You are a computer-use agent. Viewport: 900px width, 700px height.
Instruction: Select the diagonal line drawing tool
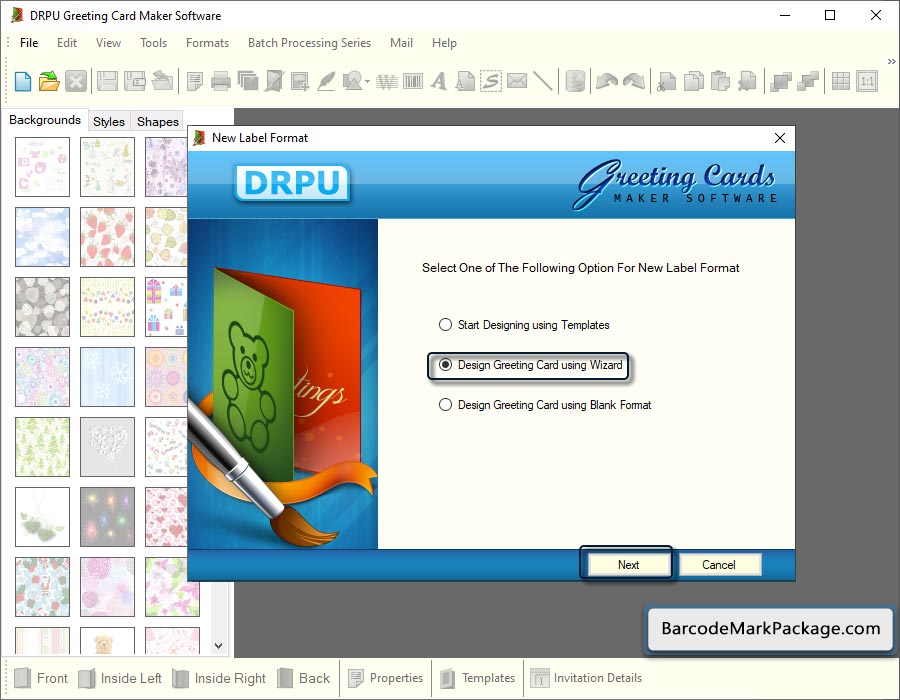click(542, 81)
